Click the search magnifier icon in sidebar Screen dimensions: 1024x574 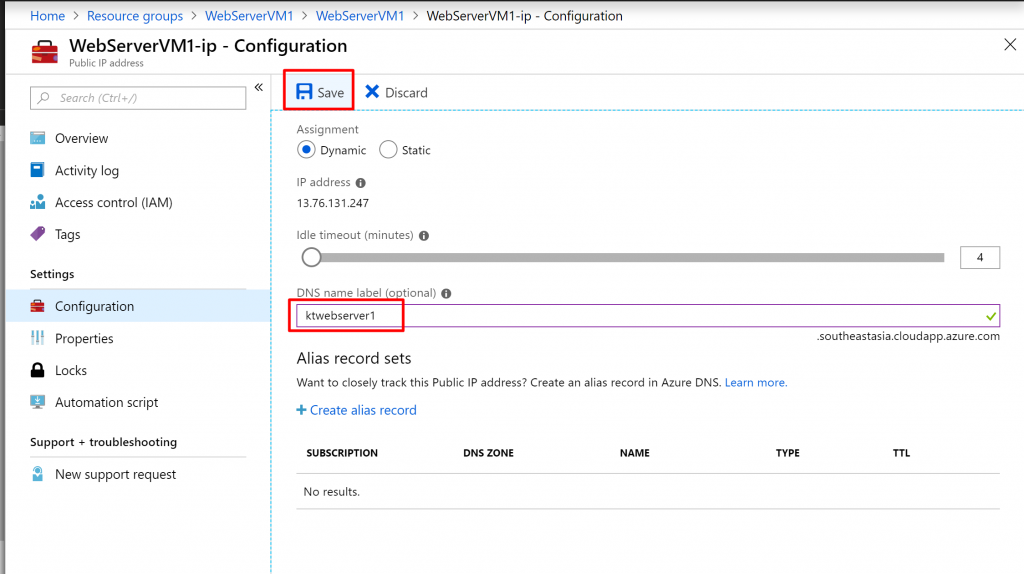(x=44, y=98)
